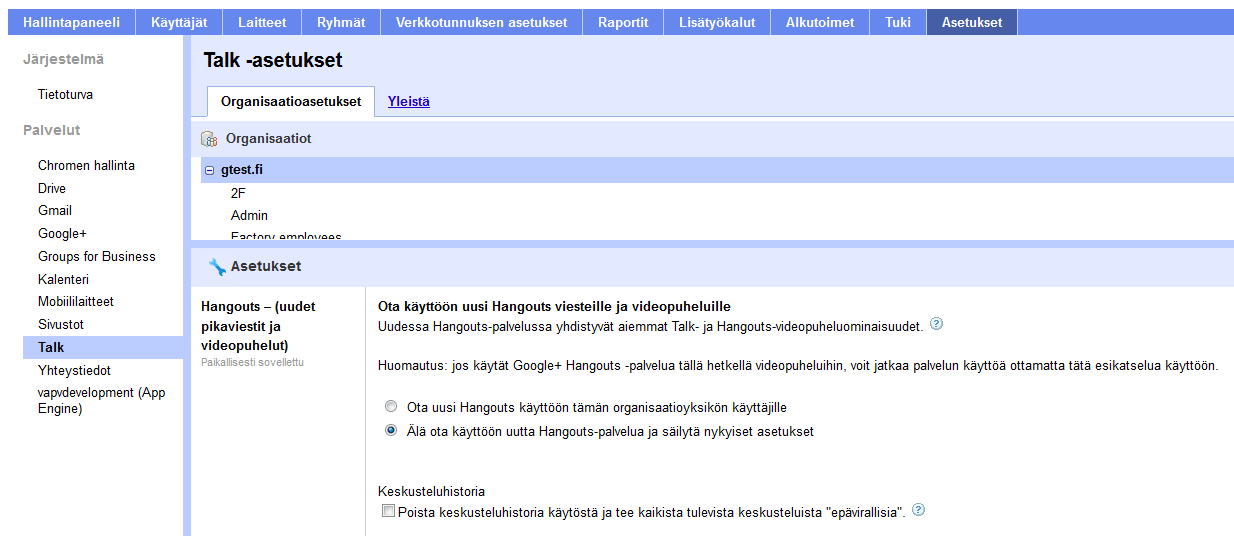Select Factory employees organization unit
This screenshot has height=536, width=1234.
pos(286,237)
